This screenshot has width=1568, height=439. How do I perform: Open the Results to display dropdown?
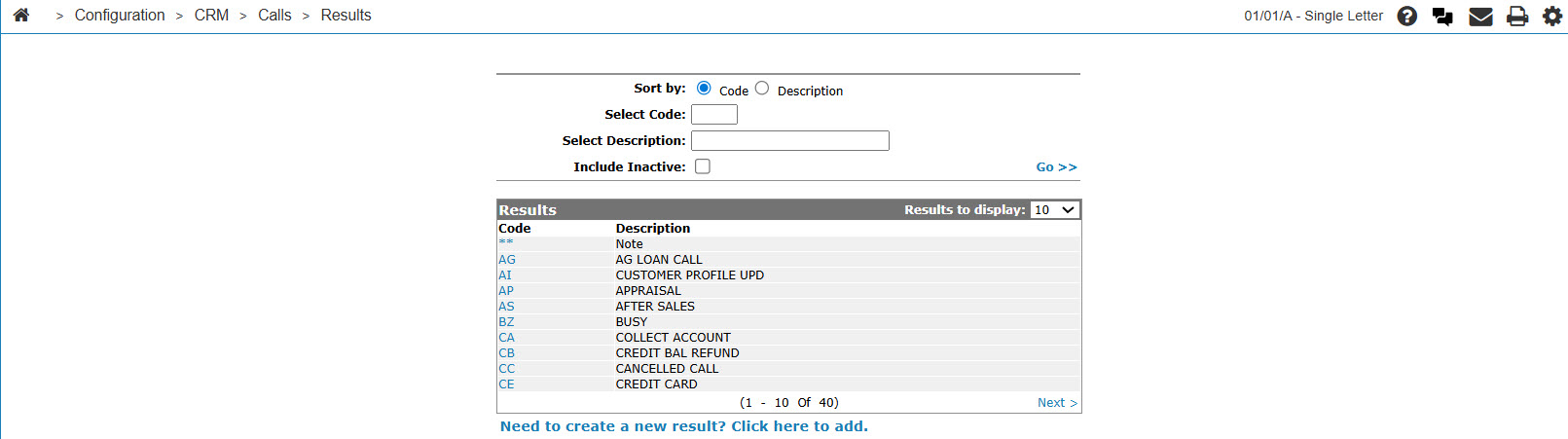[x=1055, y=209]
